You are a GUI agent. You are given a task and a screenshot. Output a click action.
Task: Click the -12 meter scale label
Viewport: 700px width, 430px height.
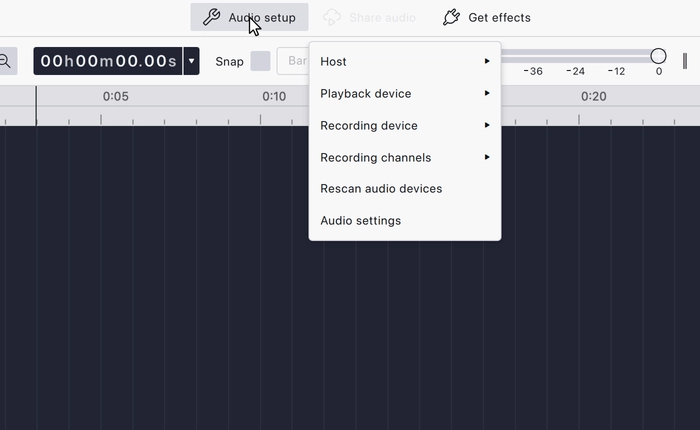617,71
